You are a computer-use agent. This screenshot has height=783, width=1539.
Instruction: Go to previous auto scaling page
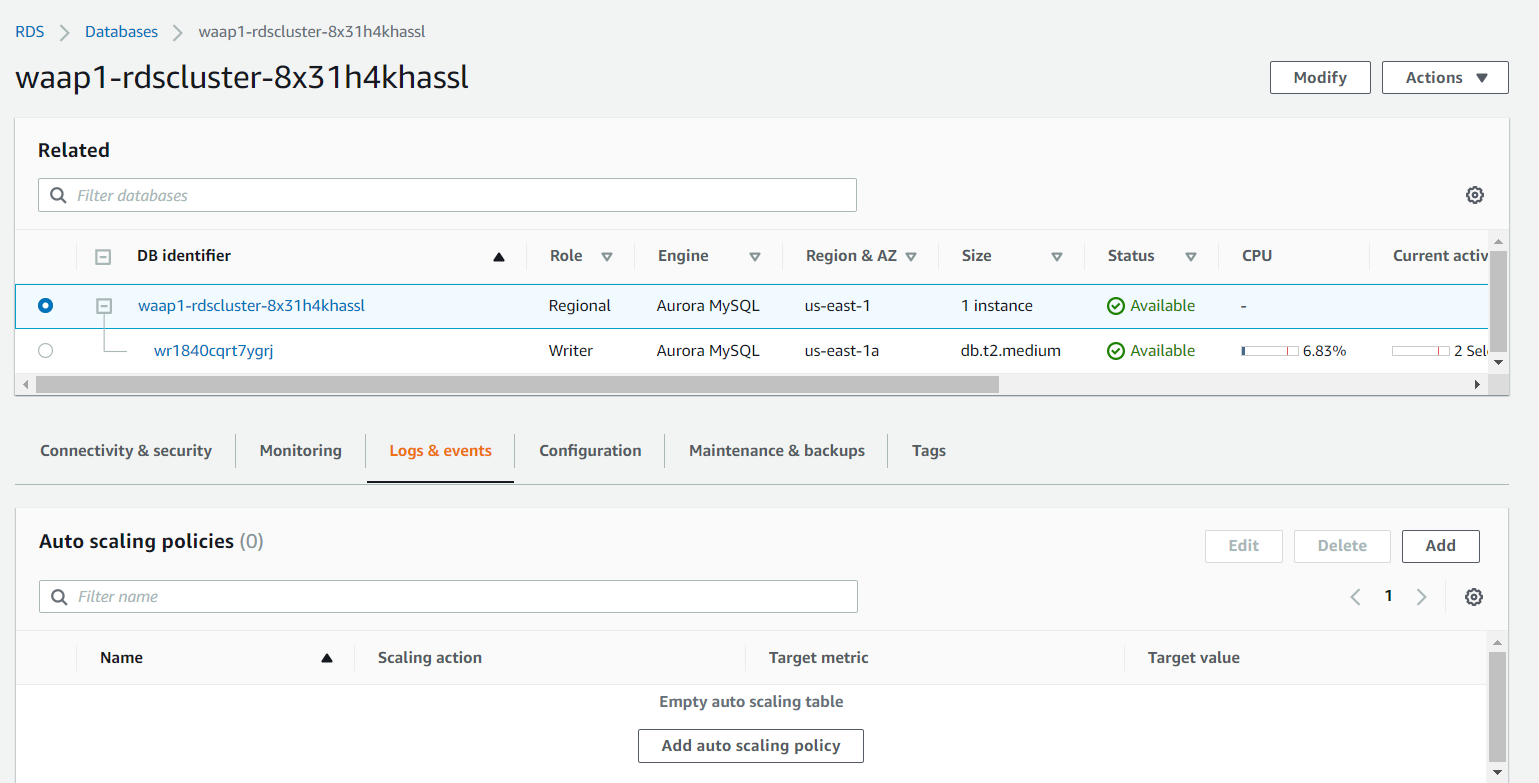(x=1355, y=597)
